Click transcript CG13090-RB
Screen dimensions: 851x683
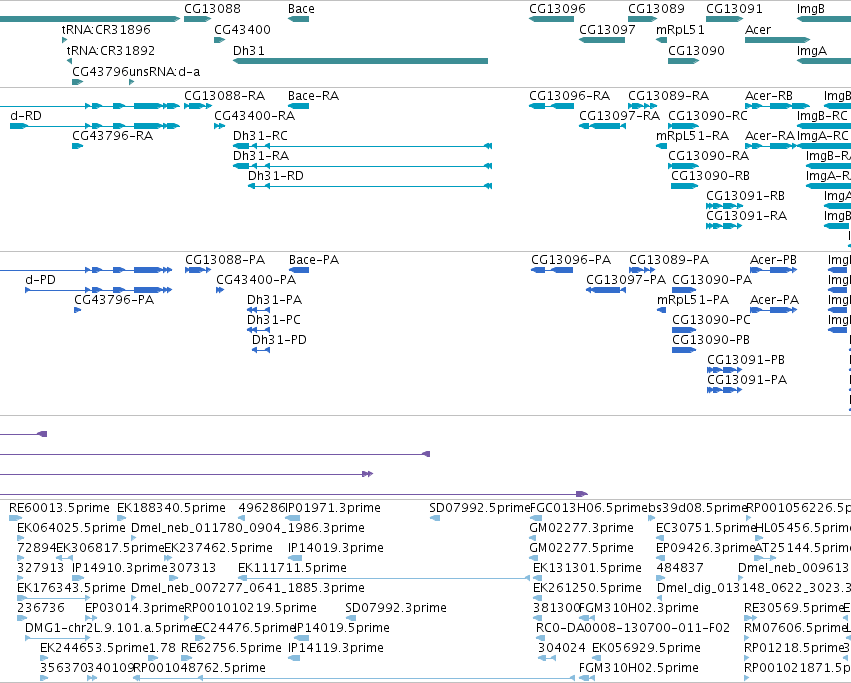tap(684, 186)
